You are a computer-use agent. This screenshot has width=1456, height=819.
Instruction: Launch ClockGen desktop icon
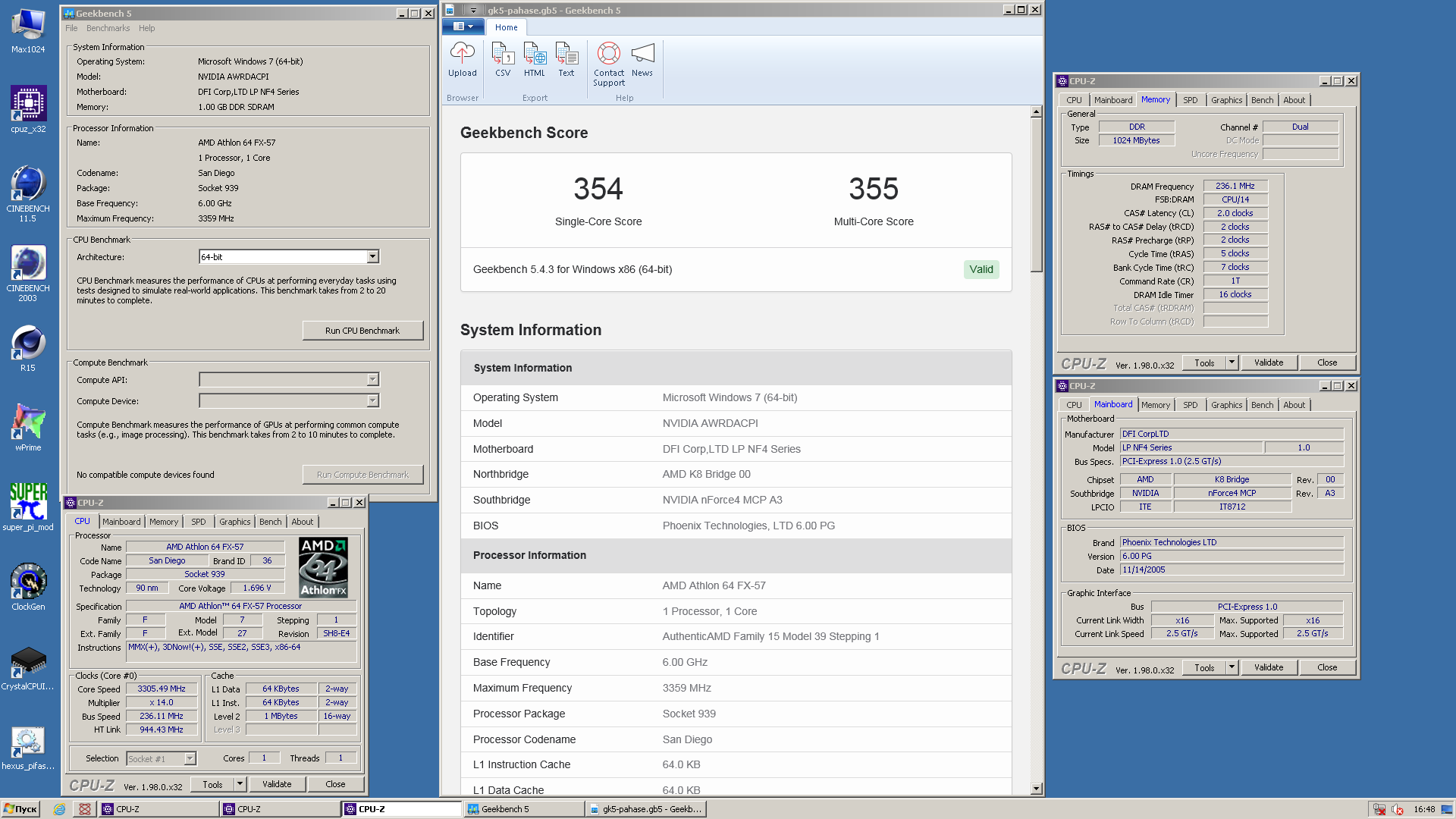(x=28, y=587)
